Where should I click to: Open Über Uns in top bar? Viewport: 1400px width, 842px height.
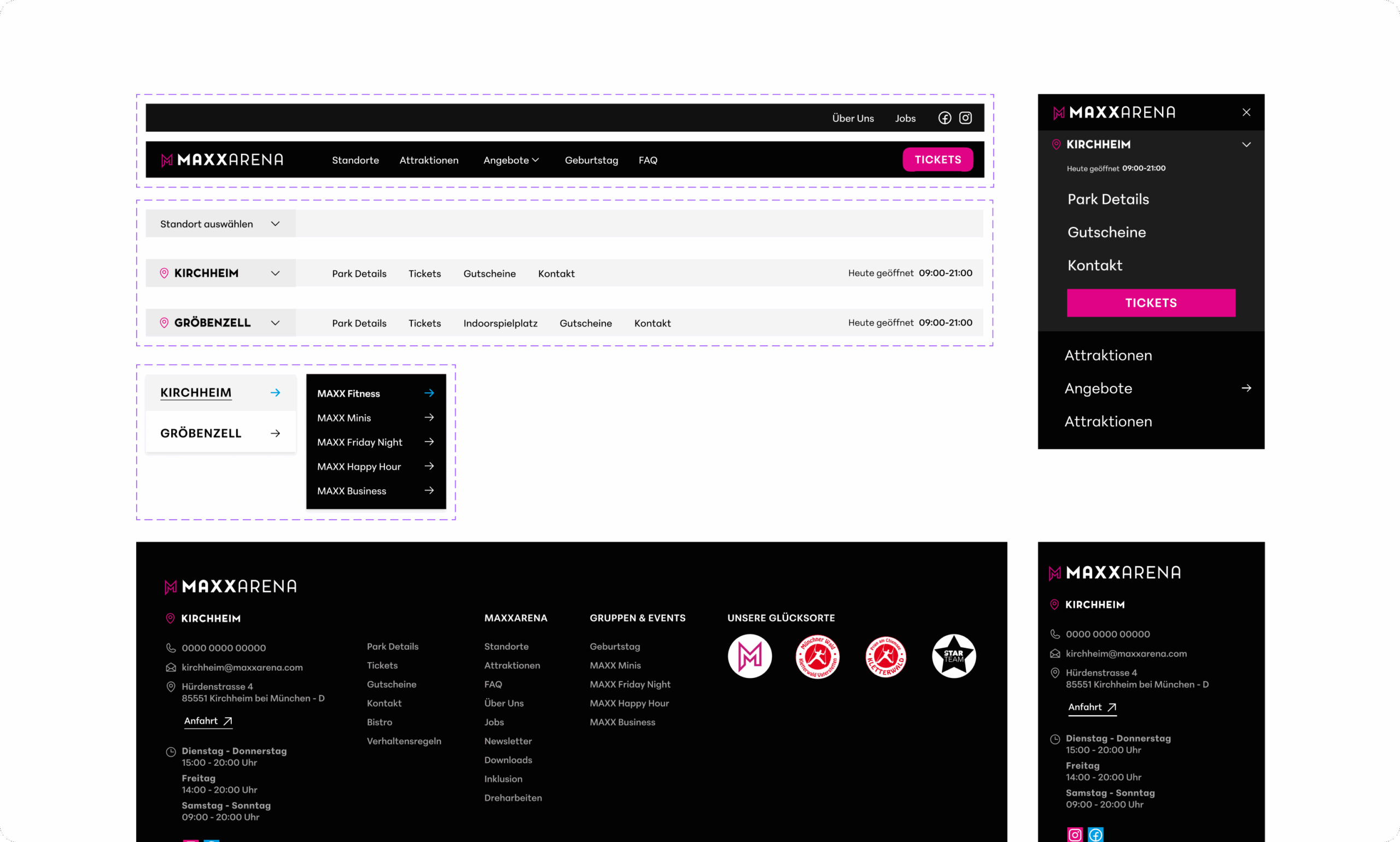point(853,119)
